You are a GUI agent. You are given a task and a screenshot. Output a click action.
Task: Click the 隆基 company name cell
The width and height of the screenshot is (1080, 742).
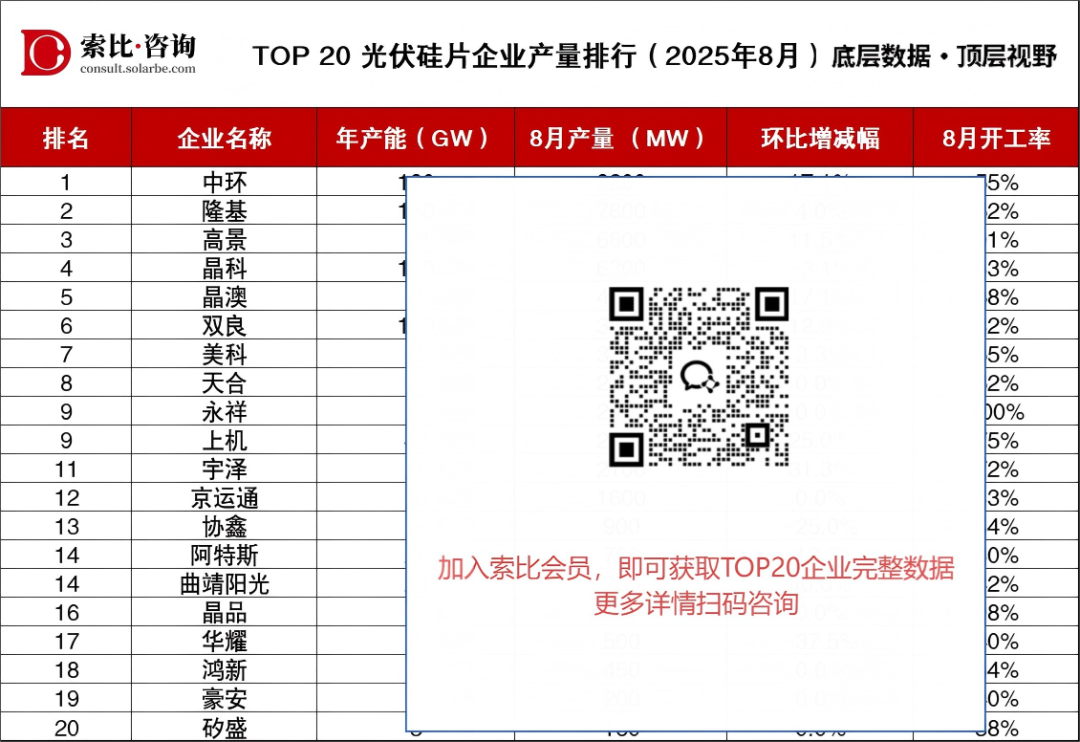(x=224, y=211)
